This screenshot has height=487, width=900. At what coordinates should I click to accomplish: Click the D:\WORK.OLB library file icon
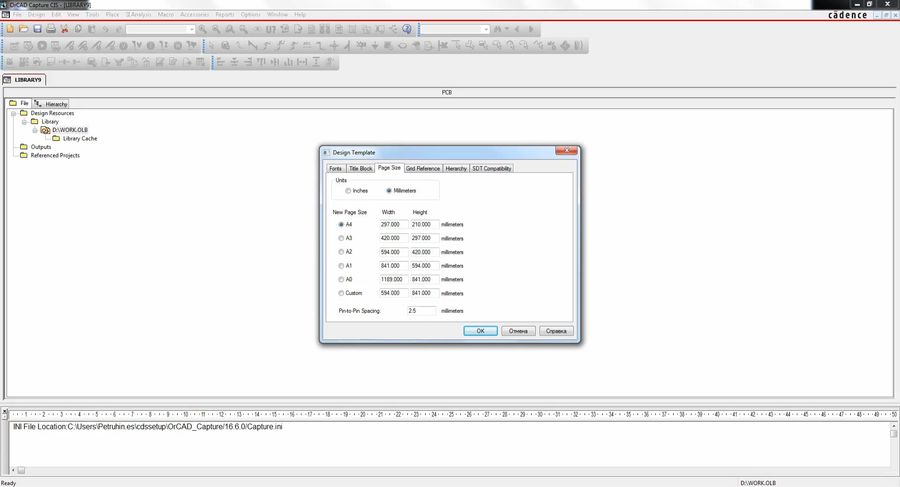(x=45, y=130)
